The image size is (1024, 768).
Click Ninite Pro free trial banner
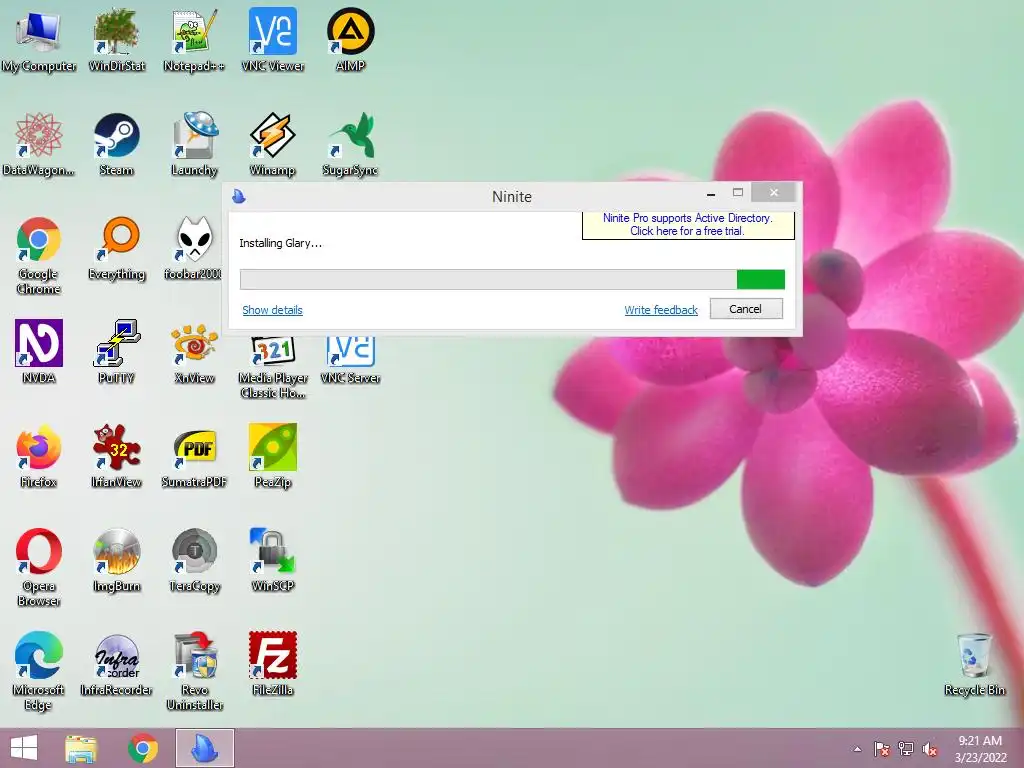point(688,225)
